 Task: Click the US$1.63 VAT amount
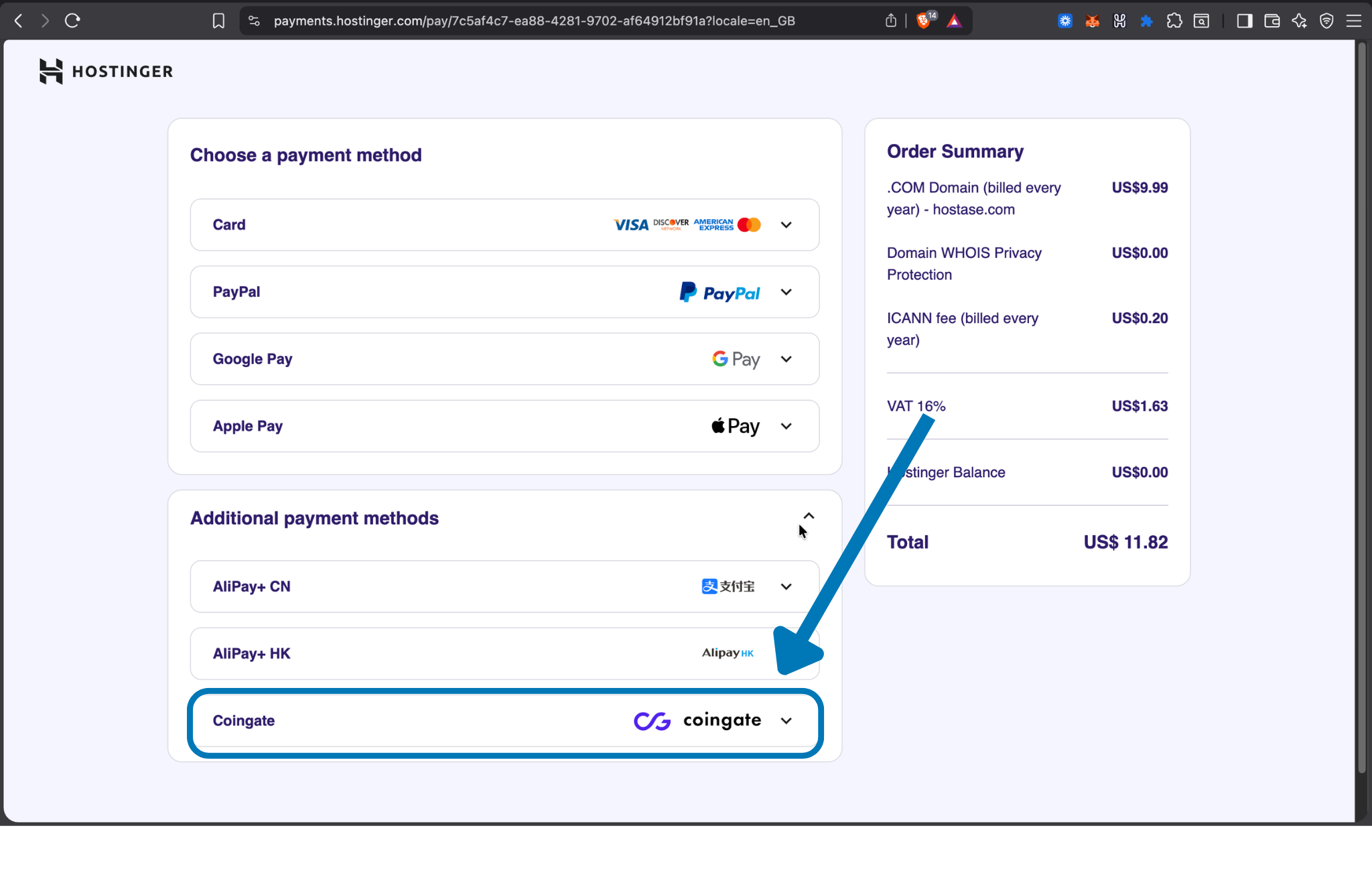pos(1140,406)
